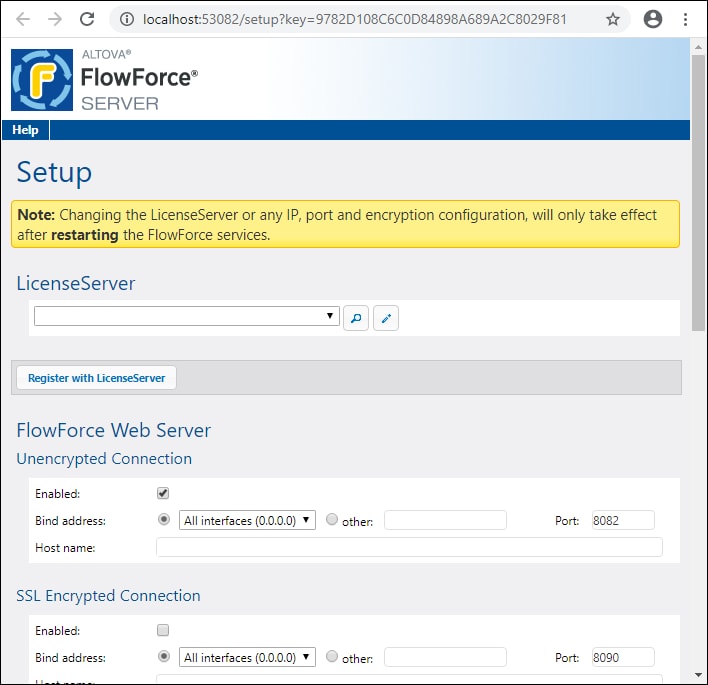Click the Unencrypted Port field showing 8082
This screenshot has width=708, height=685.
(623, 520)
